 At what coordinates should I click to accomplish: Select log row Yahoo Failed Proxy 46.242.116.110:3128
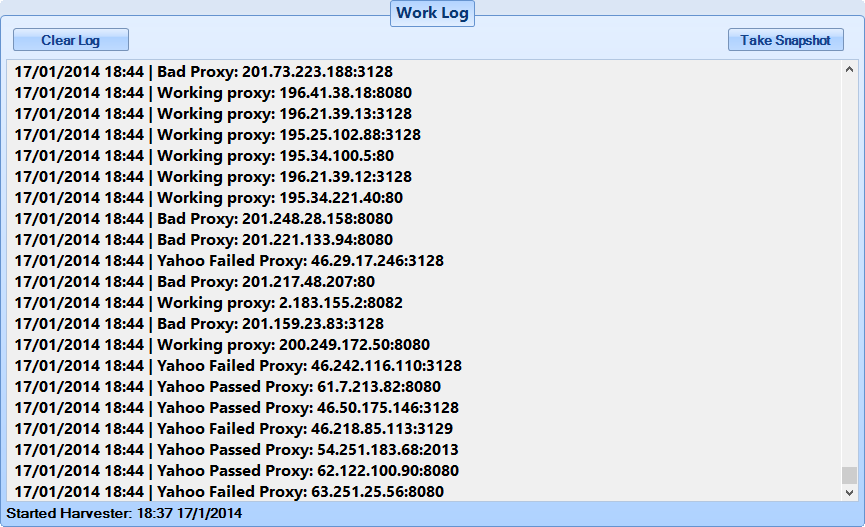pos(238,365)
